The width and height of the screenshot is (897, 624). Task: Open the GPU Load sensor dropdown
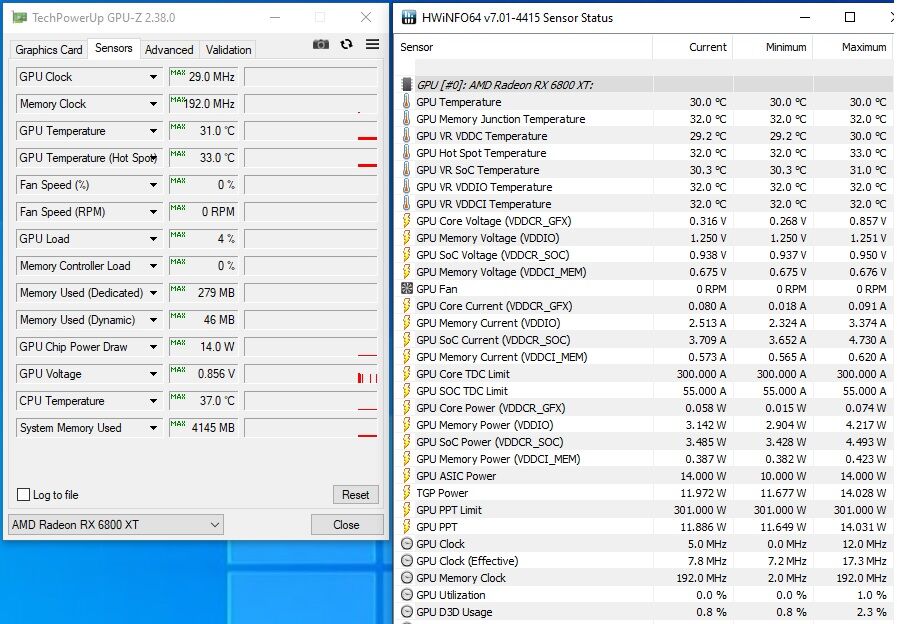(x=153, y=239)
